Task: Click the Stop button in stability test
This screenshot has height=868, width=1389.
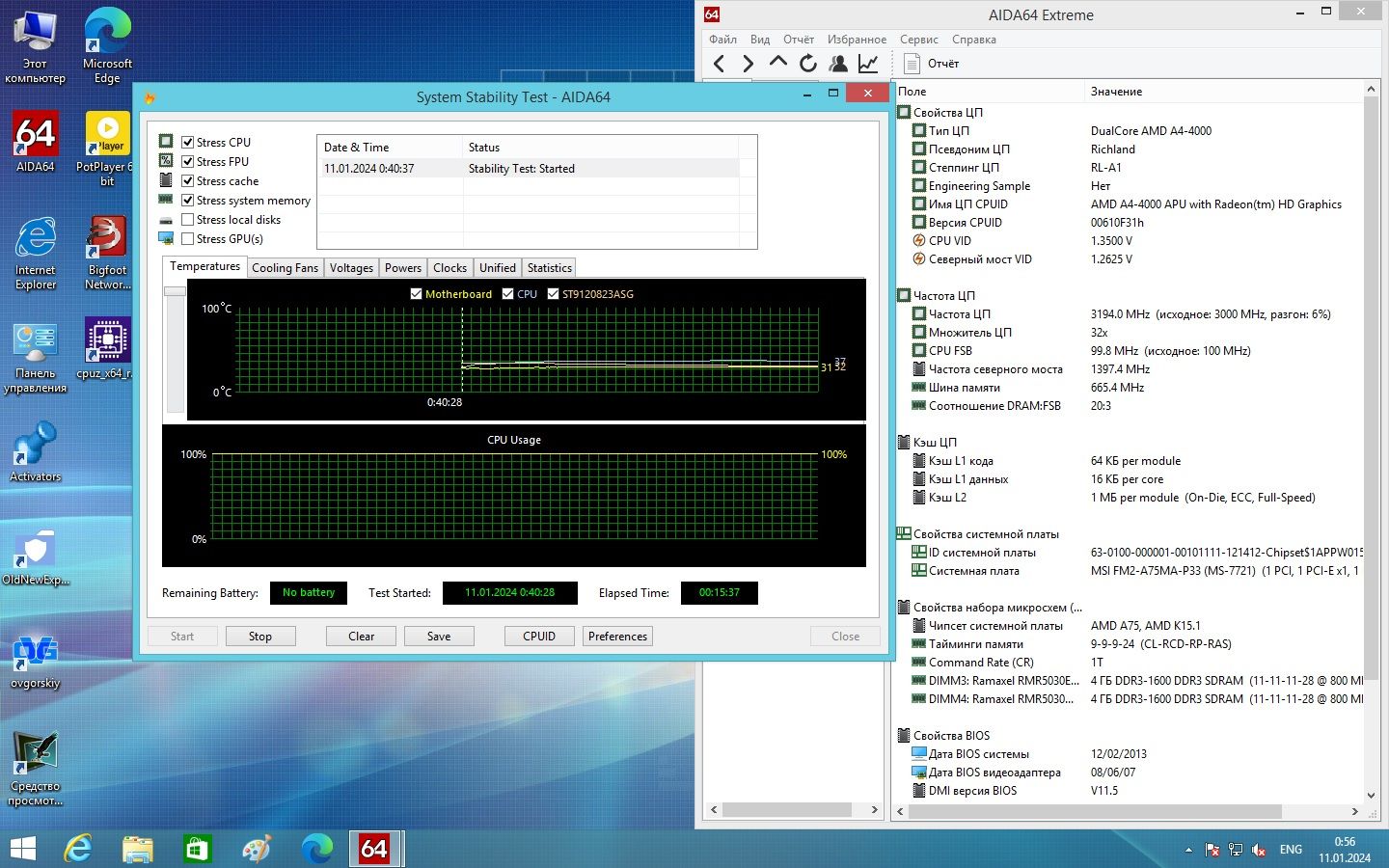Action: pos(260,637)
